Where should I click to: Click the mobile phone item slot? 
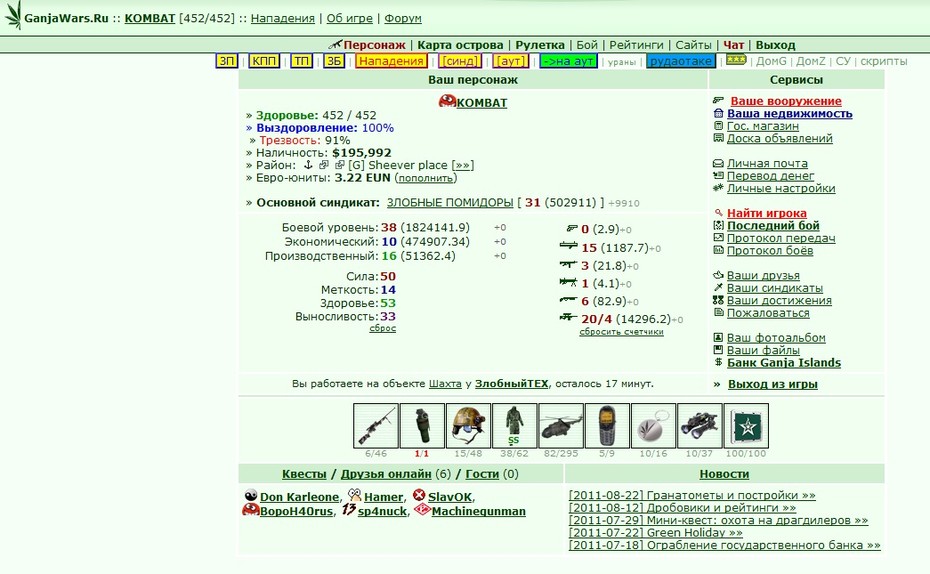point(607,426)
